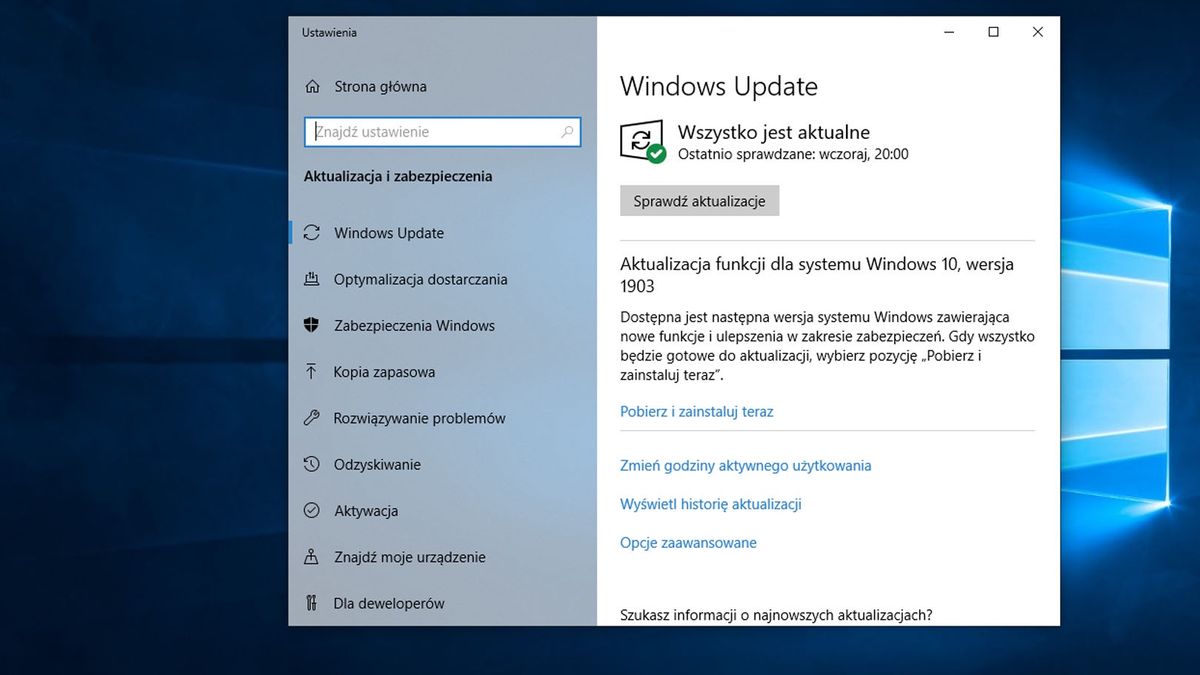Maximize the Ustawienia window

pos(993,32)
